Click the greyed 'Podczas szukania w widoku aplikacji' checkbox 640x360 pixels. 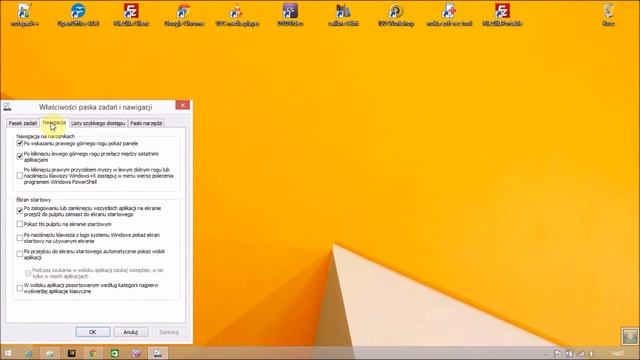(28, 273)
